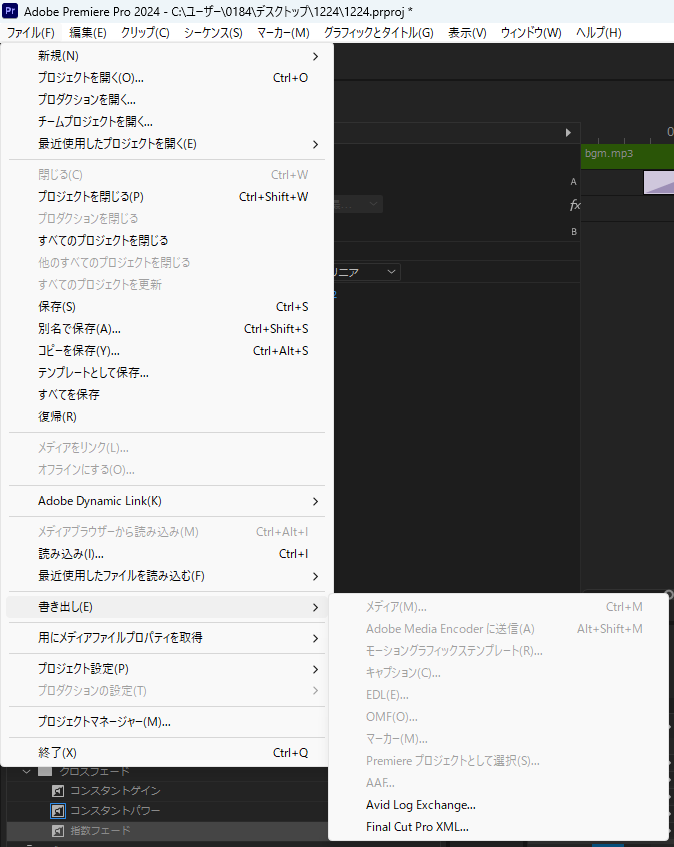
Task: Select 保存(S) from the File menu
Action: coord(57,306)
